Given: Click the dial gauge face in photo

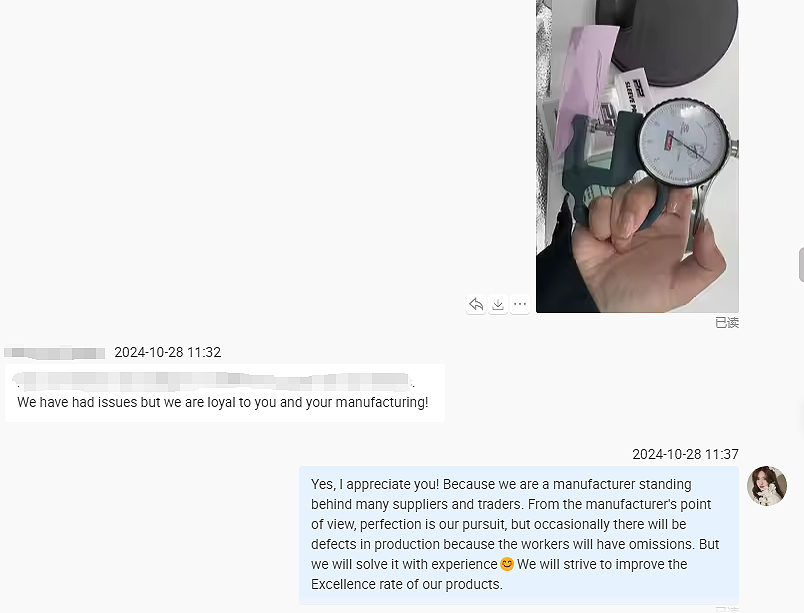Looking at the screenshot, I should click(x=684, y=142).
